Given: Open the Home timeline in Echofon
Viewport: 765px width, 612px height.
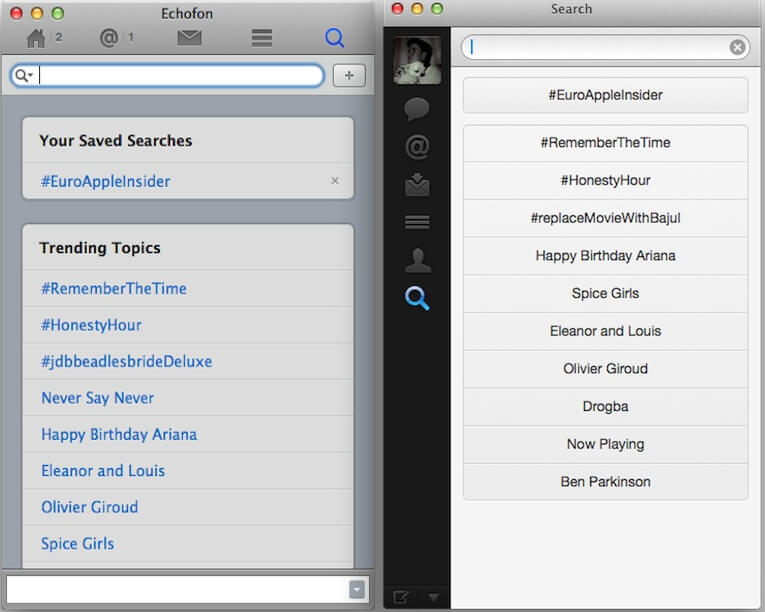Looking at the screenshot, I should [x=36, y=38].
